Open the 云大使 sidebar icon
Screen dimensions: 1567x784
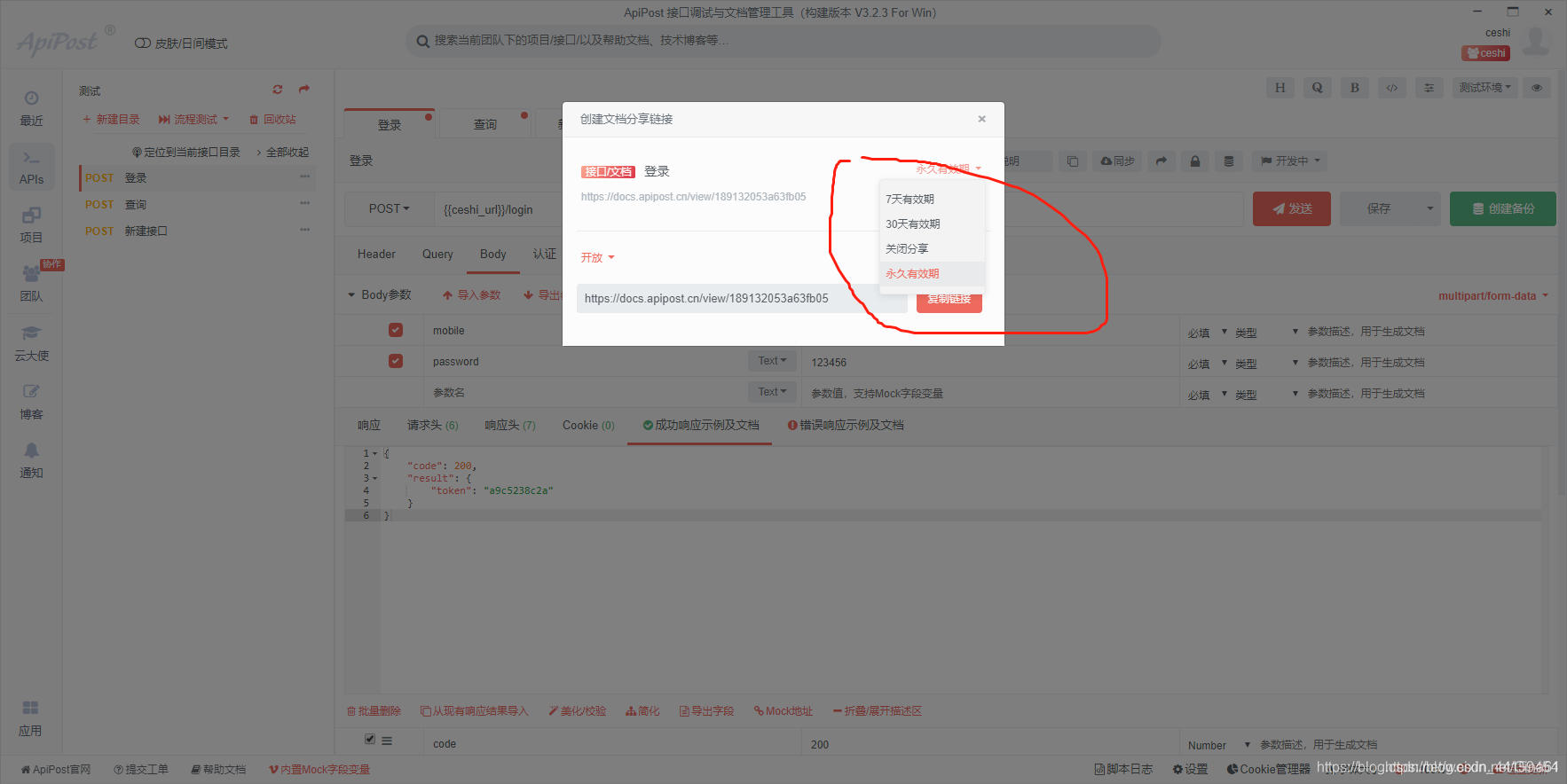pos(31,343)
